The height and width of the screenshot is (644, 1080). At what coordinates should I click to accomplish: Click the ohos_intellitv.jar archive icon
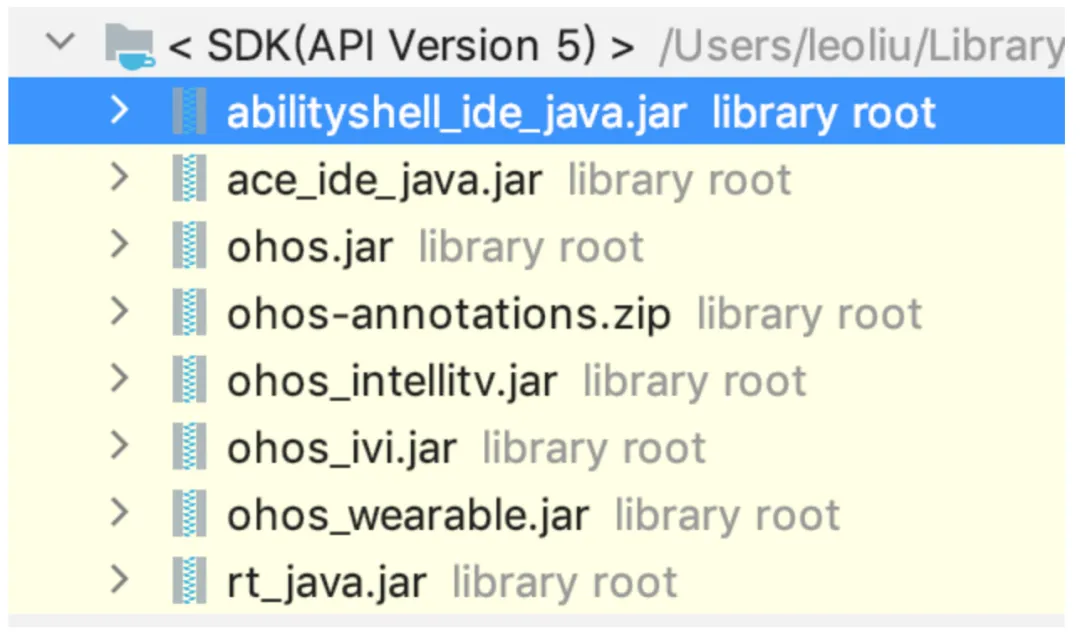tap(188, 381)
